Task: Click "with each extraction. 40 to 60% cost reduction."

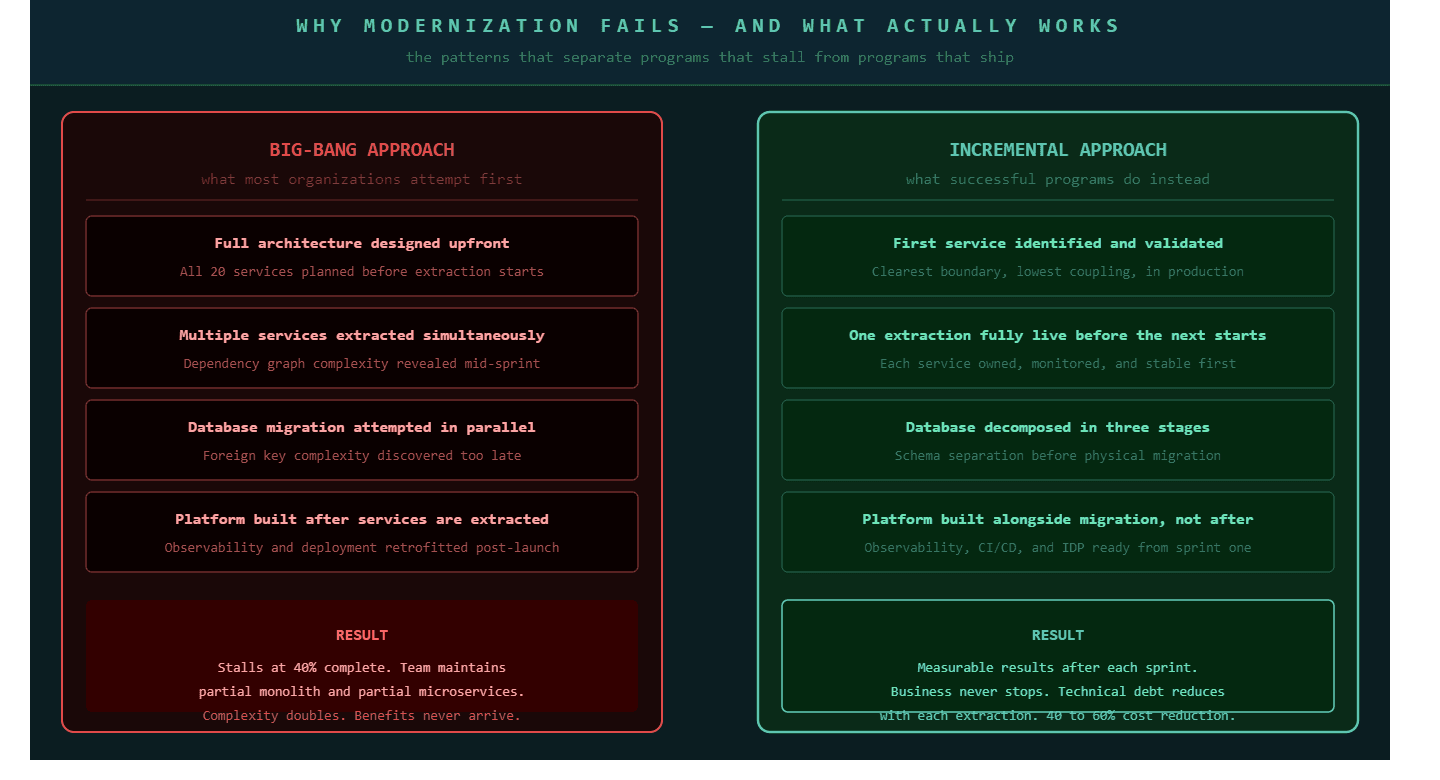Action: (1058, 716)
